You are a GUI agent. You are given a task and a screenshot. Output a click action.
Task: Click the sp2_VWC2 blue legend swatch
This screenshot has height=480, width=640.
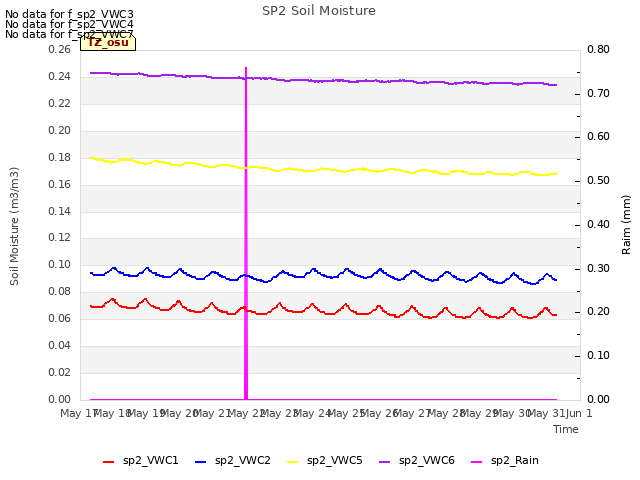point(200,462)
